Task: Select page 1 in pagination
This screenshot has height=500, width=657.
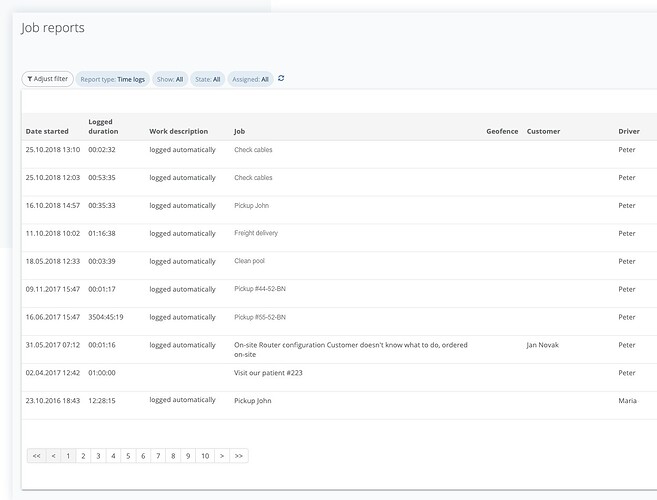Action: point(68,456)
